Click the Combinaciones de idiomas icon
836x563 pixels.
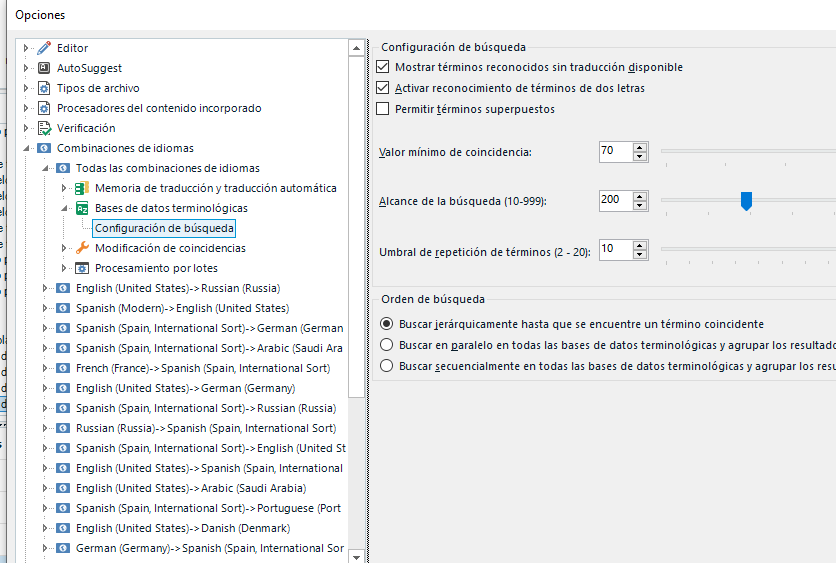[44, 148]
